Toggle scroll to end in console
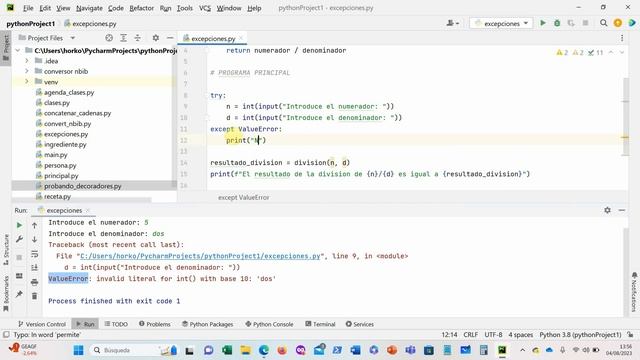The height and width of the screenshot is (360, 640). coord(35,268)
